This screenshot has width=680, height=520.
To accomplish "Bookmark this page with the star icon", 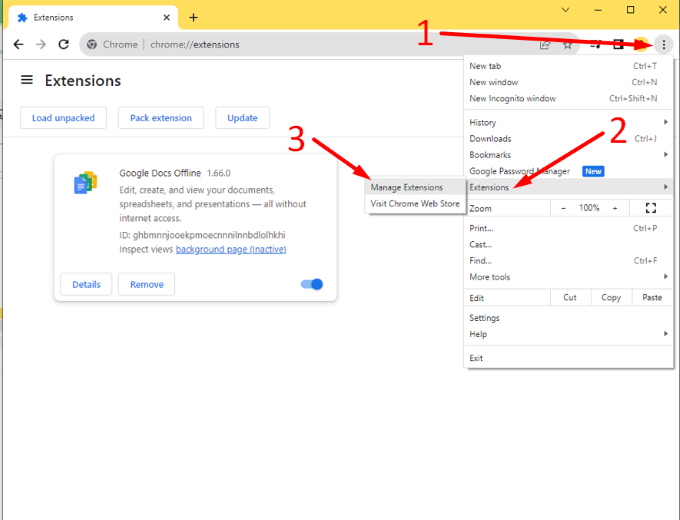I will click(x=567, y=45).
